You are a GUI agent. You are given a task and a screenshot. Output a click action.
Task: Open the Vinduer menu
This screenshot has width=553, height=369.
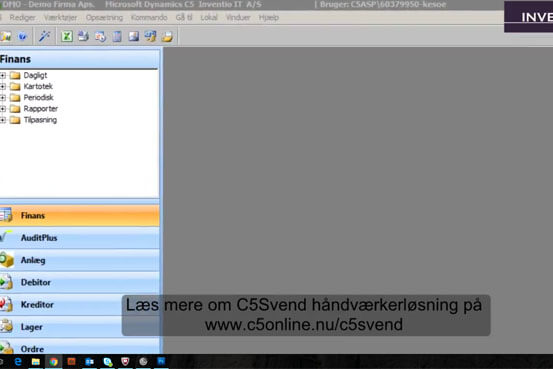(238, 17)
